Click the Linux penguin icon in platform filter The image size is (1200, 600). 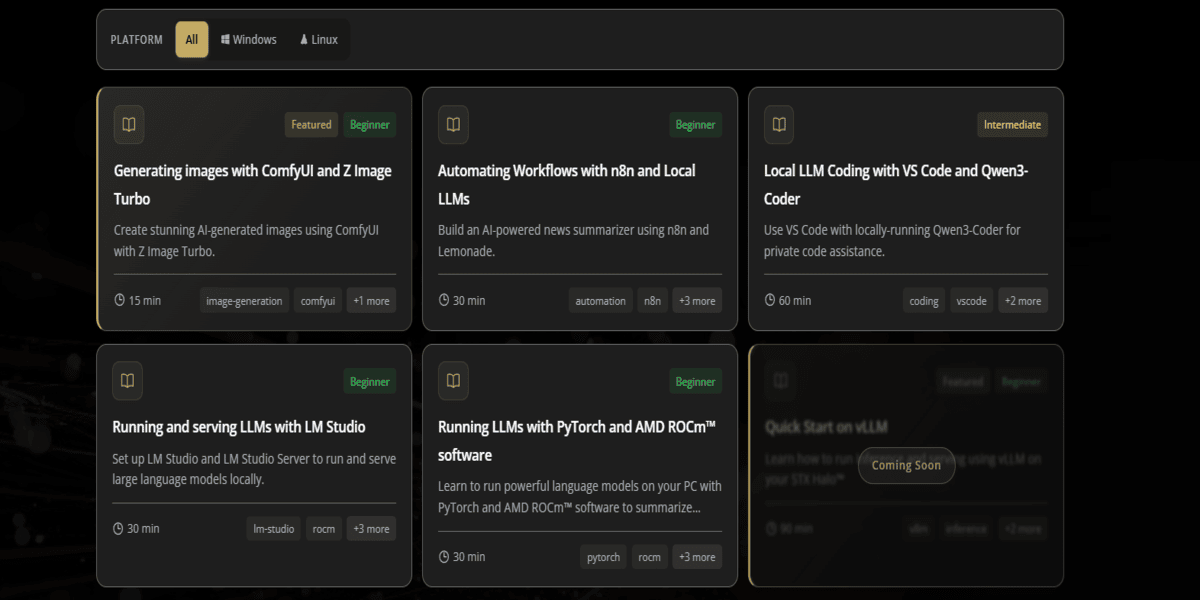pyautogui.click(x=303, y=39)
